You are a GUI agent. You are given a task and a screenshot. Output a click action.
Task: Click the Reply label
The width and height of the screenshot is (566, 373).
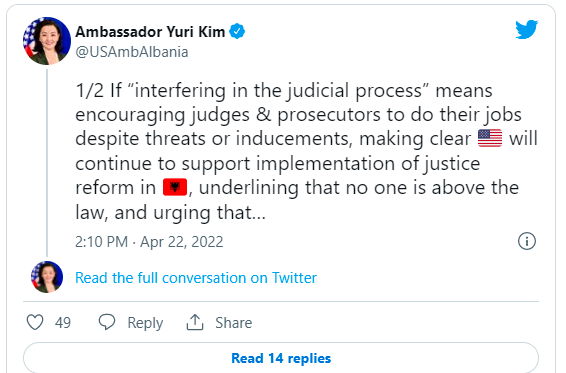point(145,322)
